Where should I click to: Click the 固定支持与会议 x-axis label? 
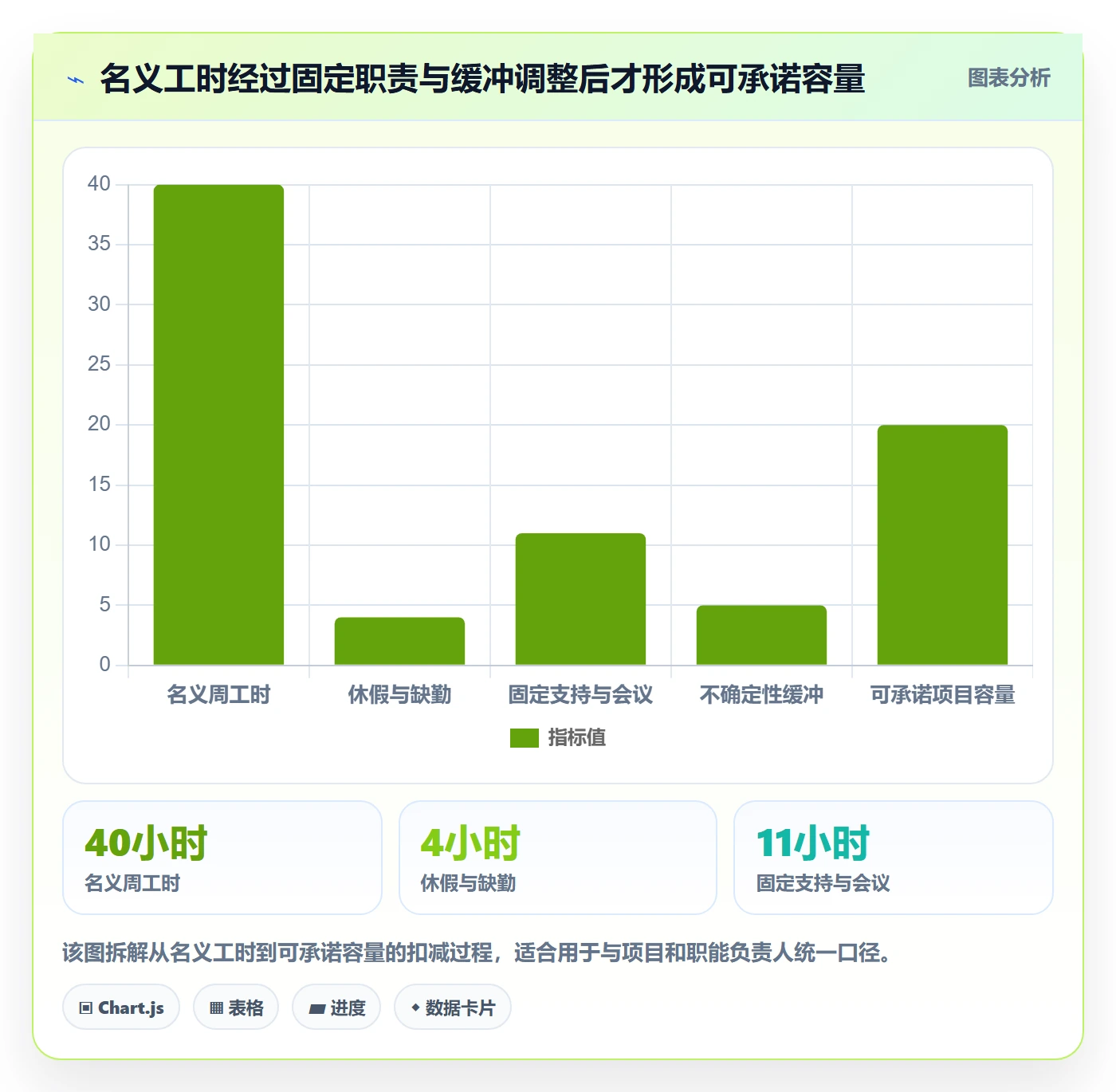tap(580, 695)
